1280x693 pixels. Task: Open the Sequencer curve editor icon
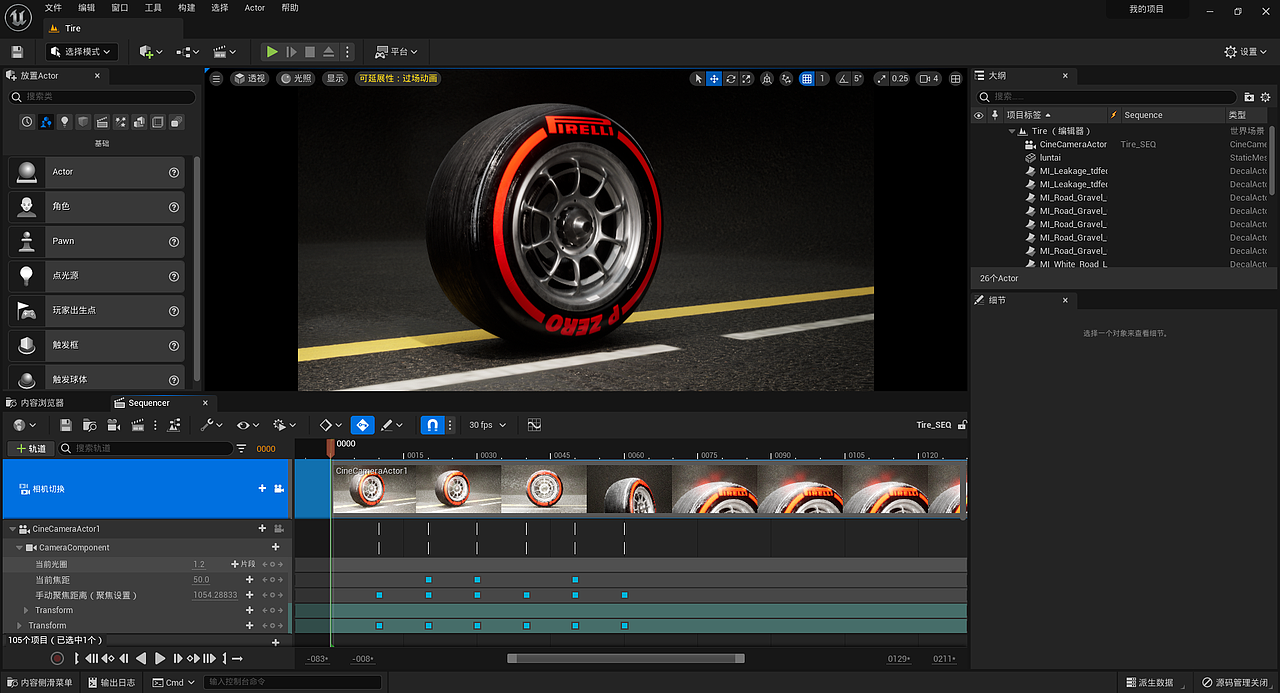point(534,425)
